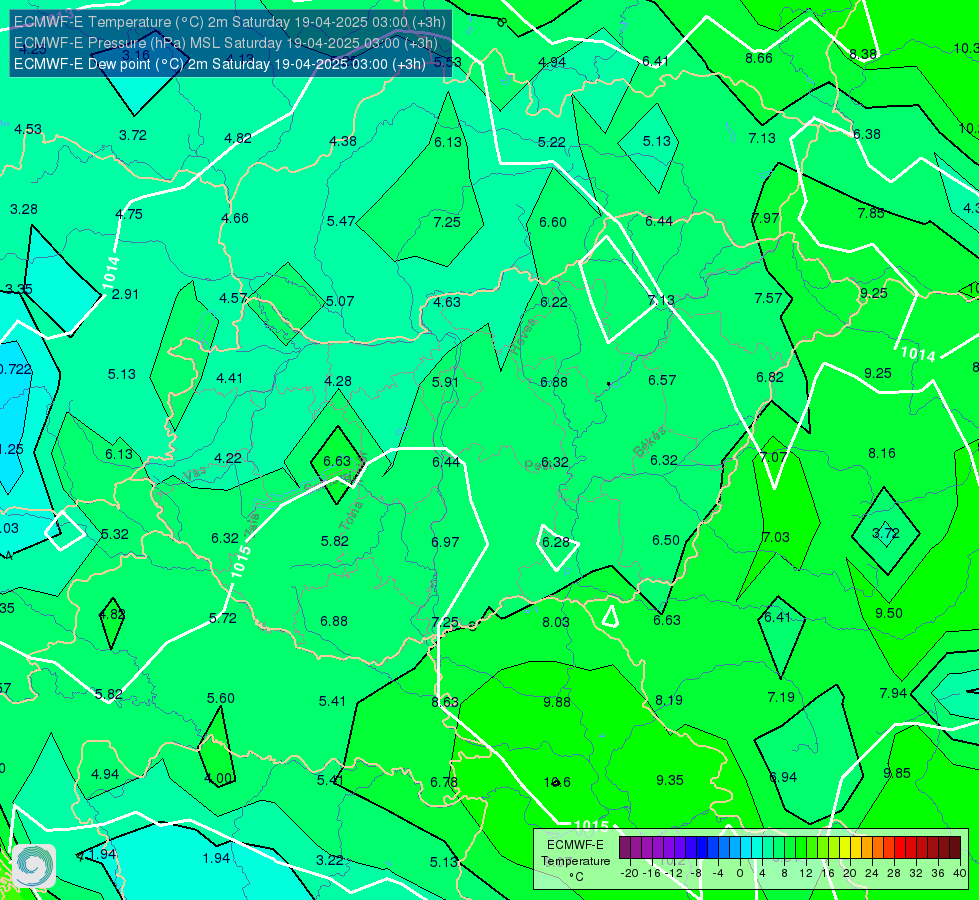Viewport: 979px width, 900px height.
Task: Click the 4.38 temperature value
Action: (343, 141)
